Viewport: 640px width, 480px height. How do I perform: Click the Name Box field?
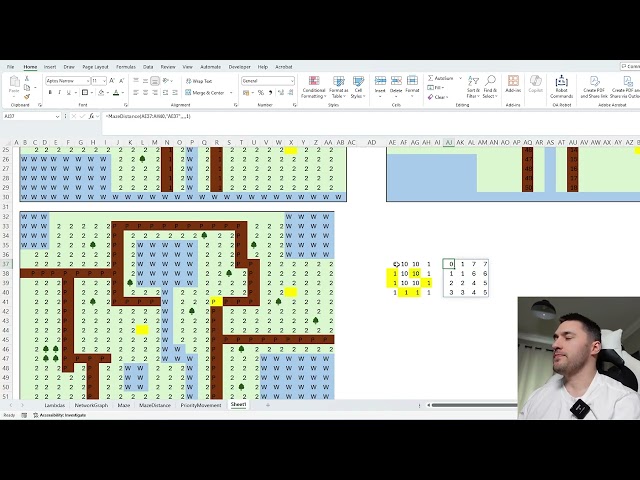[x=29, y=116]
